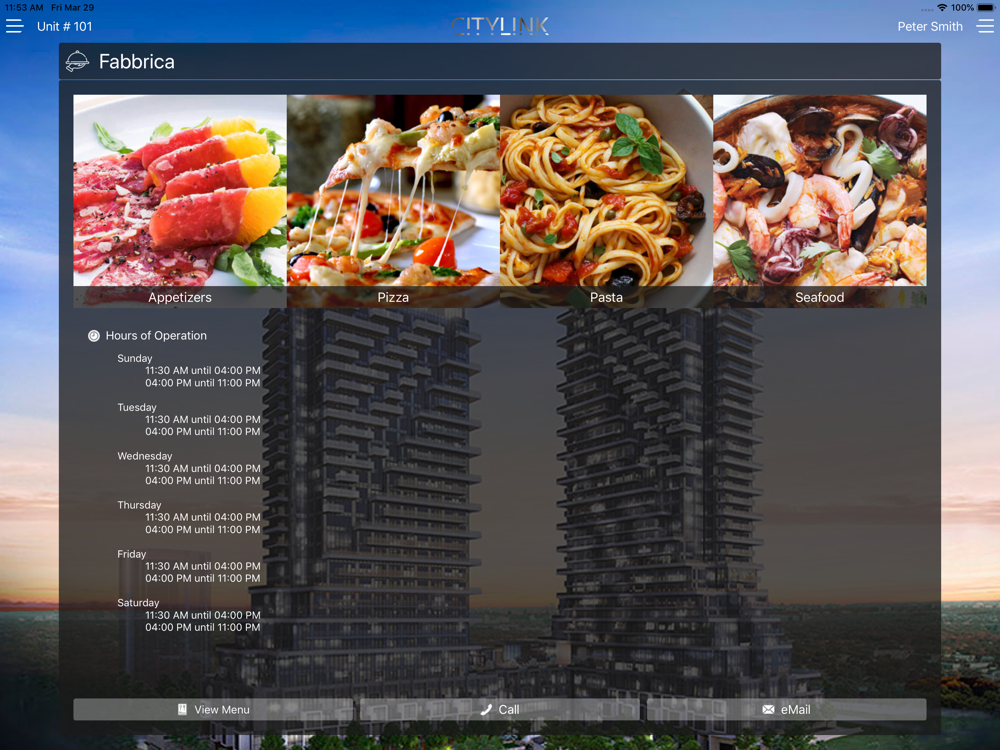Image resolution: width=1000 pixels, height=750 pixels.
Task: Tap Saturday's 04:00 PM until 11:00 PM time
Action: click(x=203, y=628)
